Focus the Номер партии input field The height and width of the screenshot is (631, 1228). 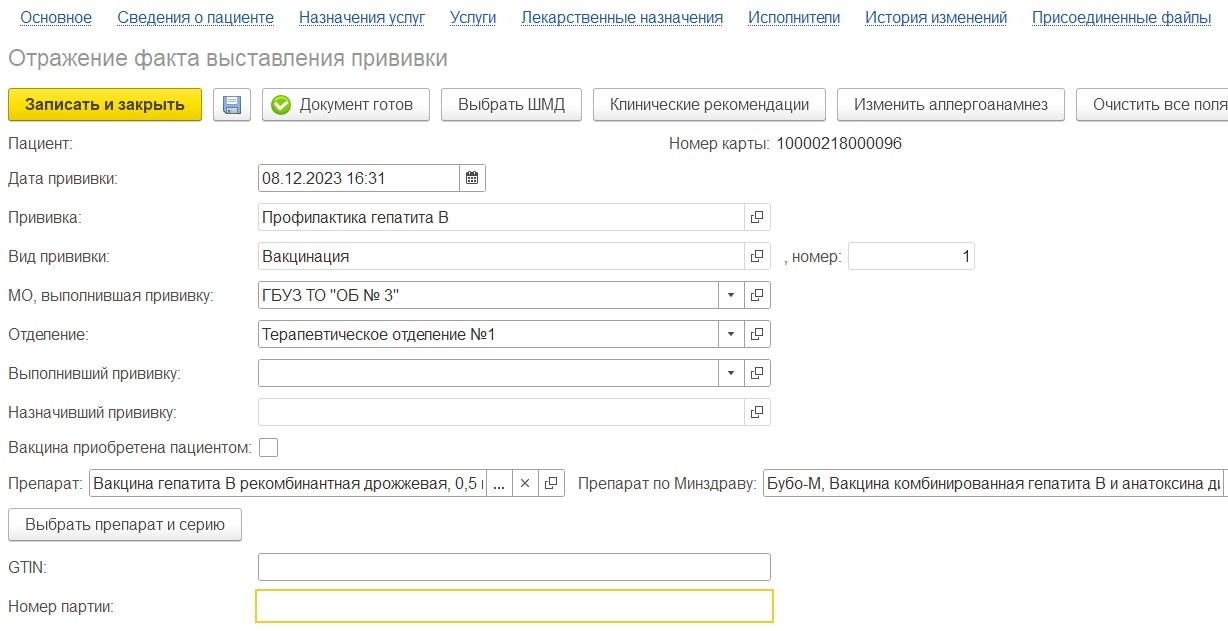514,606
